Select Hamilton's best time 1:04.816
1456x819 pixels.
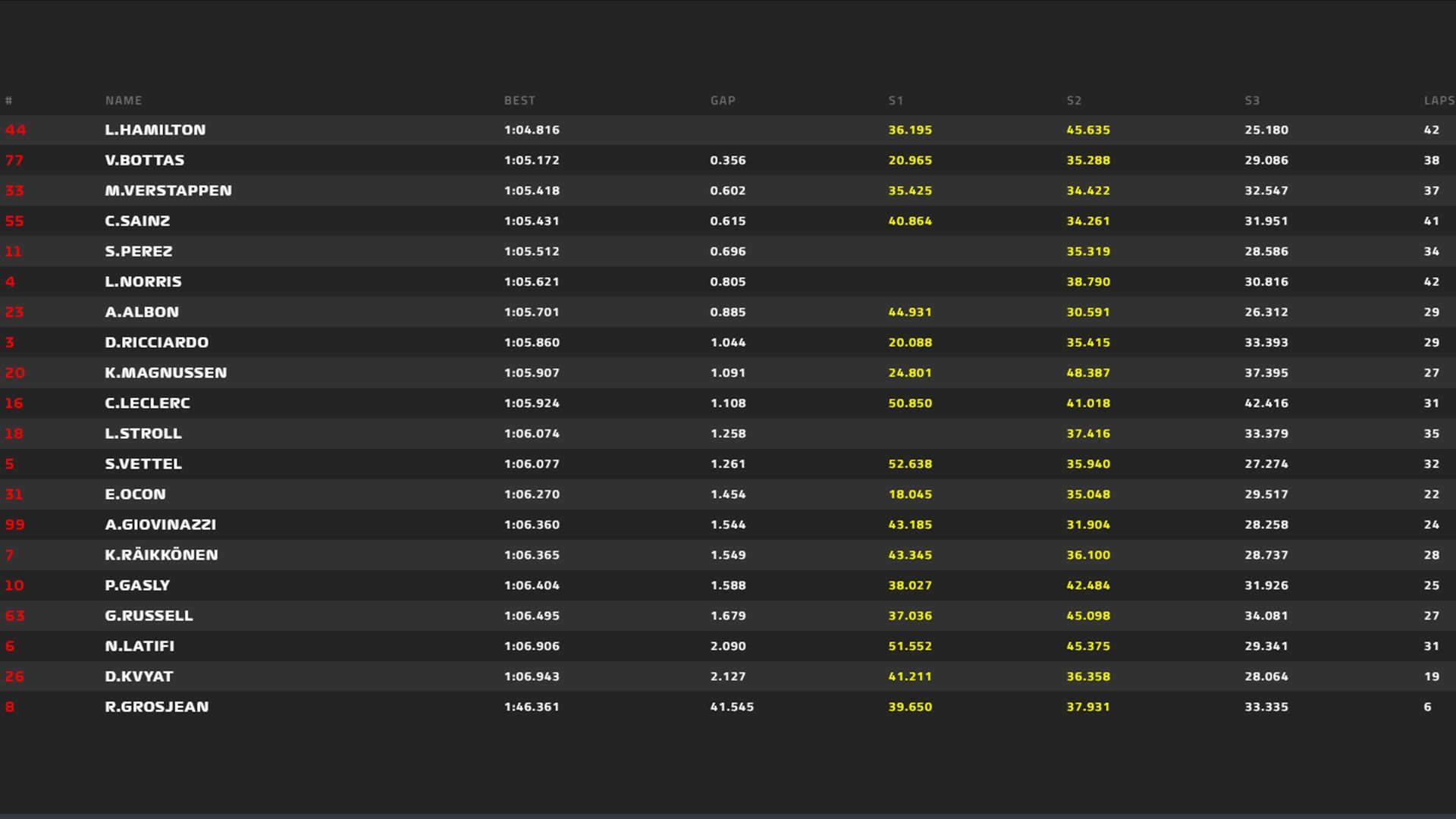point(532,130)
